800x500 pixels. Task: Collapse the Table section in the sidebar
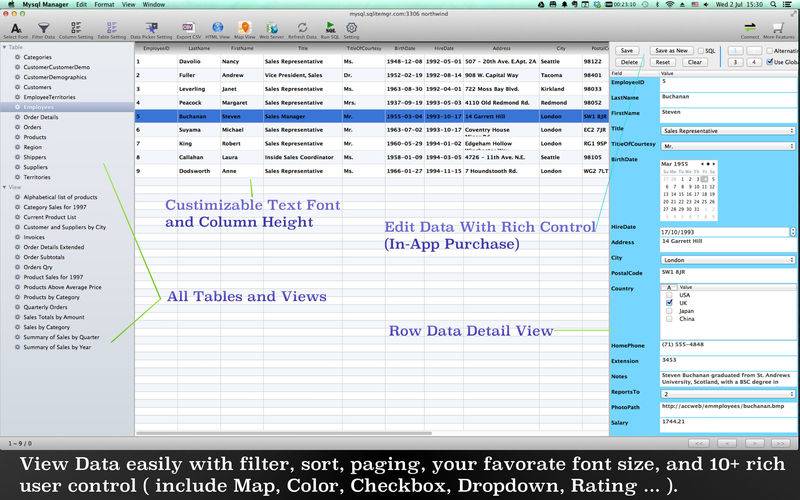5,47
